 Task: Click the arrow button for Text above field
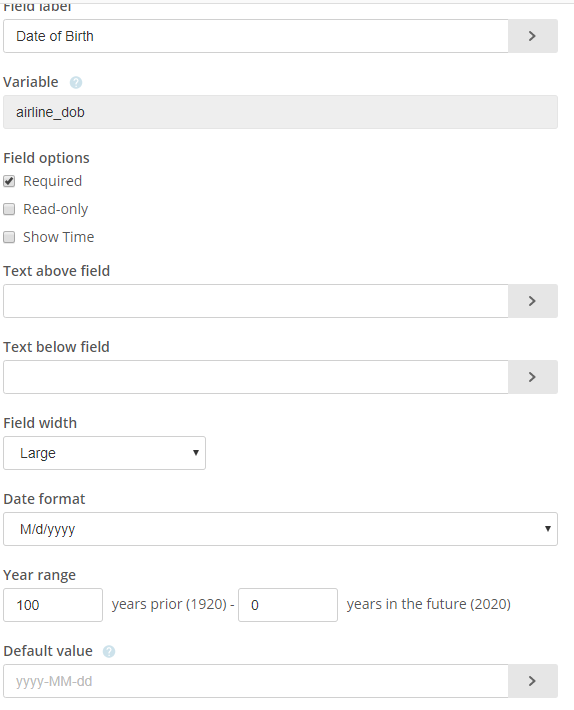pos(533,301)
